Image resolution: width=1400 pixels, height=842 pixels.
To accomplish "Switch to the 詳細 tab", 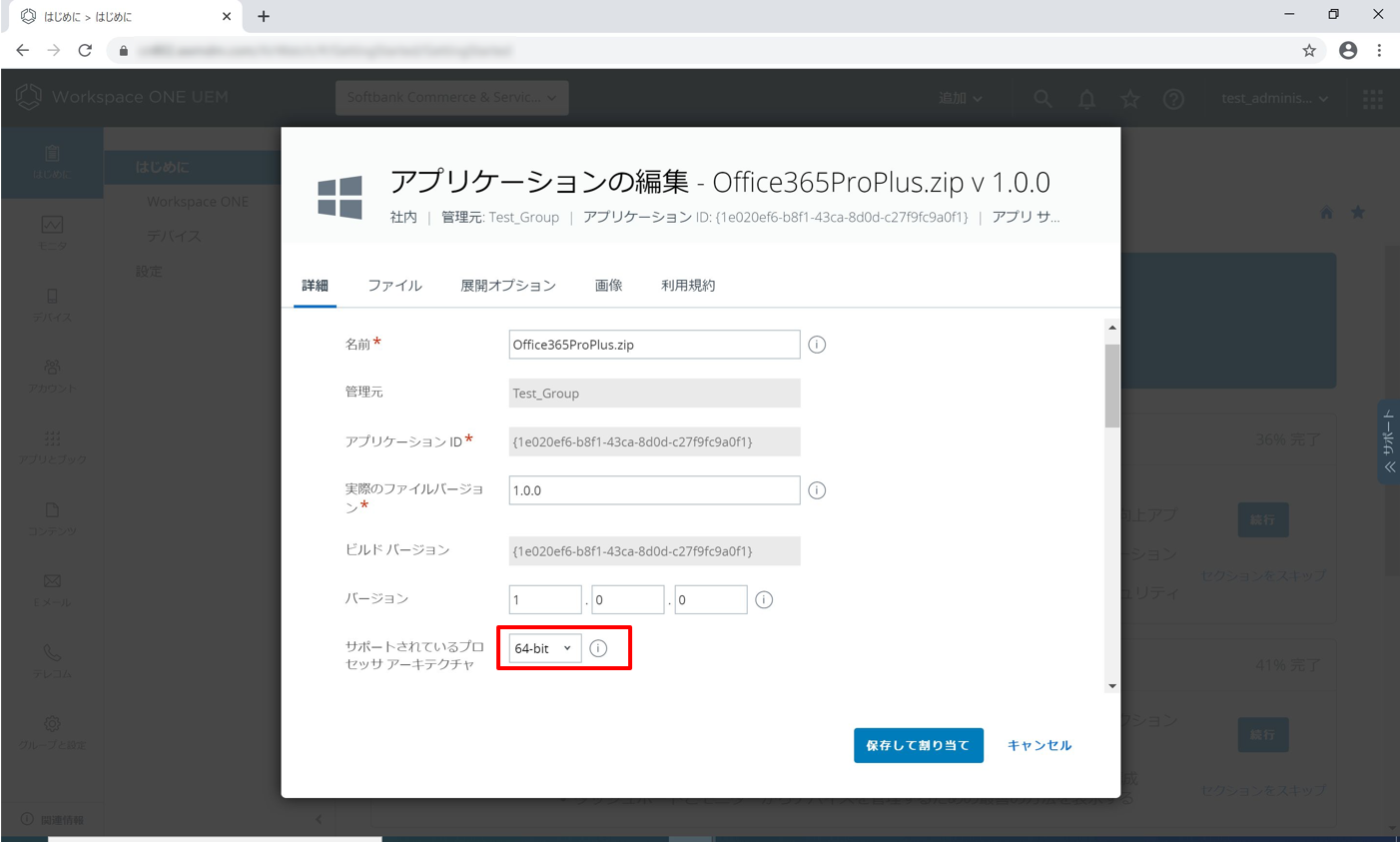I will coord(315,286).
